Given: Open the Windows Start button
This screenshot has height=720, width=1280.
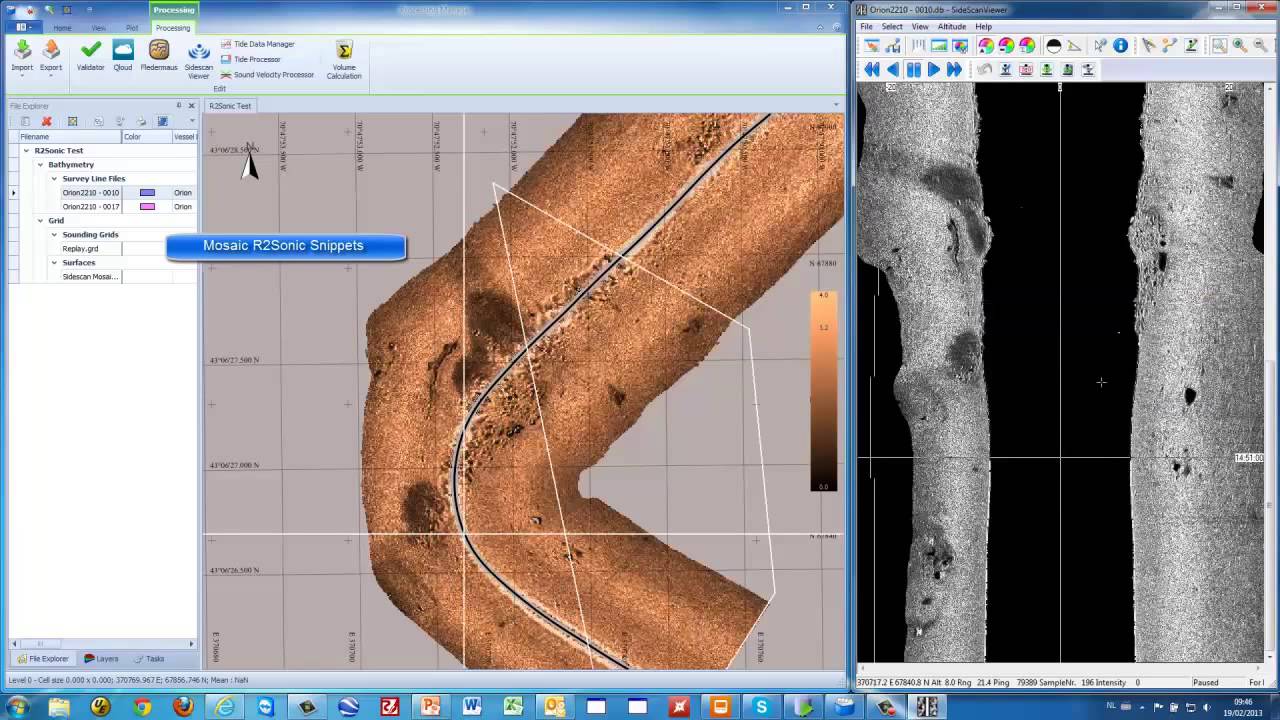Looking at the screenshot, I should (x=17, y=707).
